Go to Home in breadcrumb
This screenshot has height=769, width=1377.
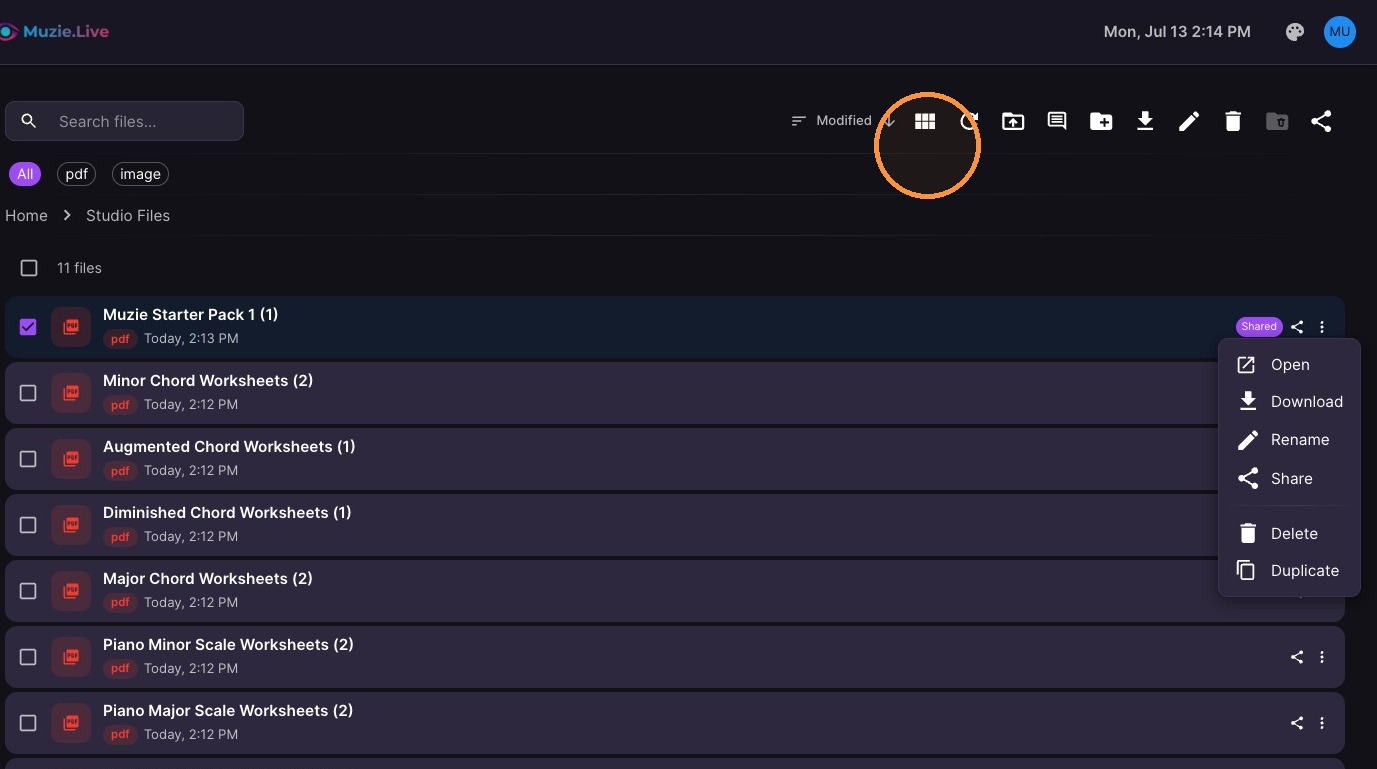tap(26, 215)
